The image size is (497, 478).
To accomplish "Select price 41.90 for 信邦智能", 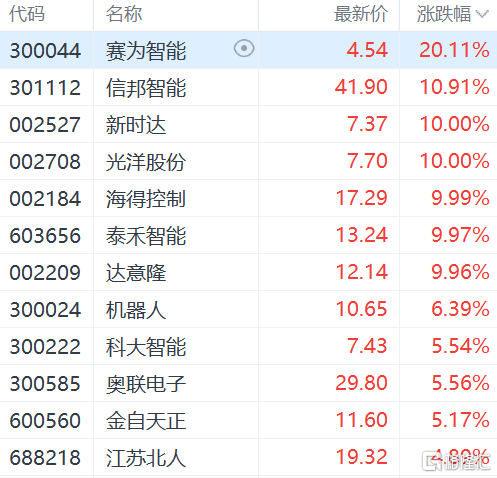I will (x=361, y=87).
